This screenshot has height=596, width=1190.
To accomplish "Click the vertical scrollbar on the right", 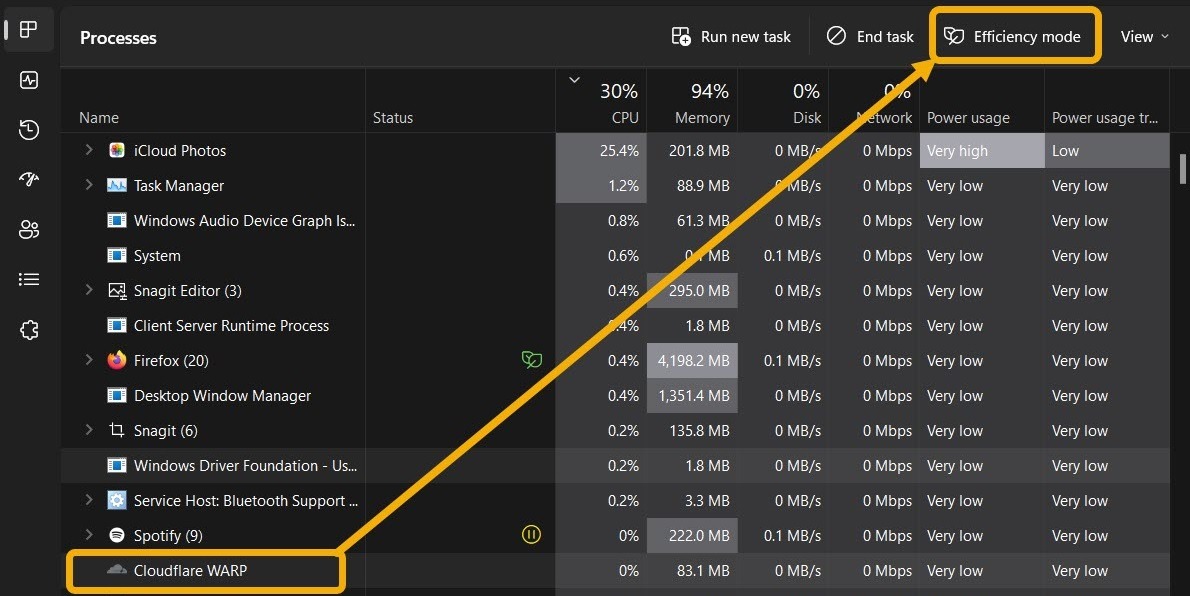I will 1183,170.
